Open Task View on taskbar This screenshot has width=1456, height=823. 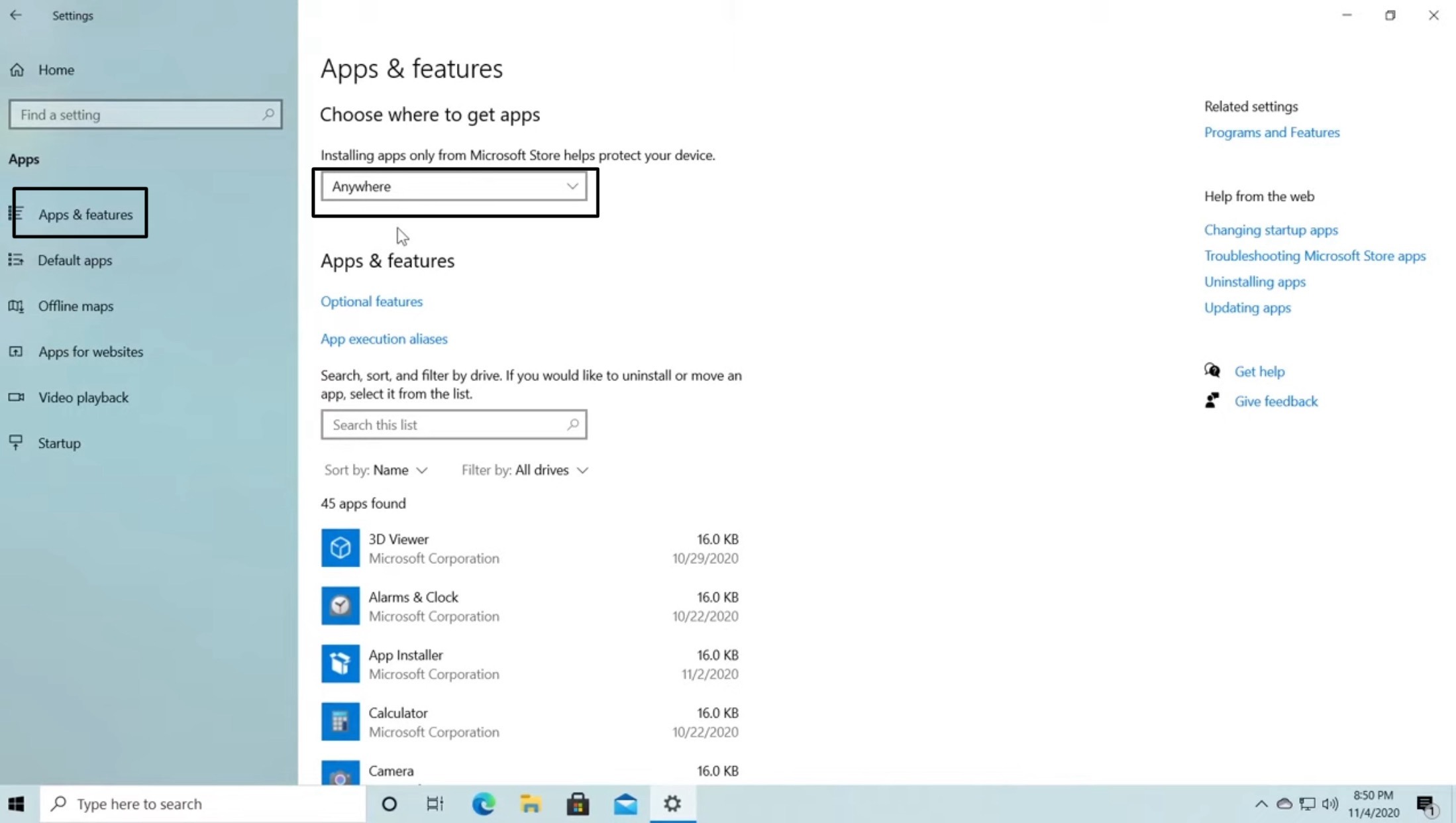click(435, 804)
